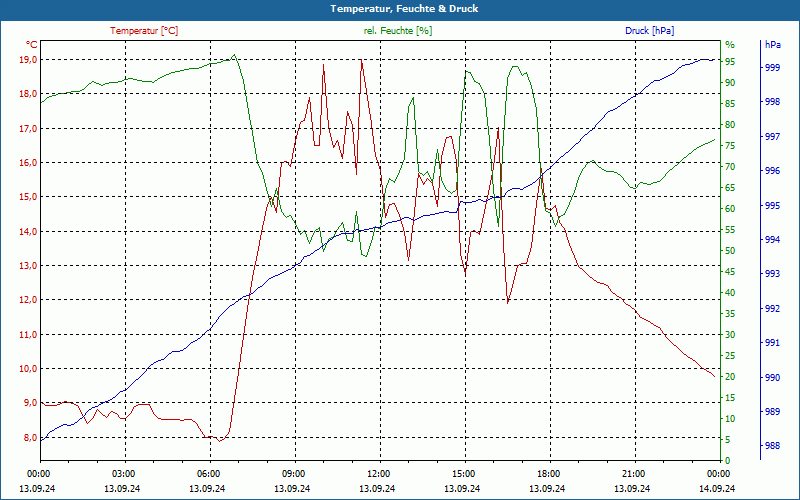
Task: Click the '95' humidity axis value
Action: (730, 62)
